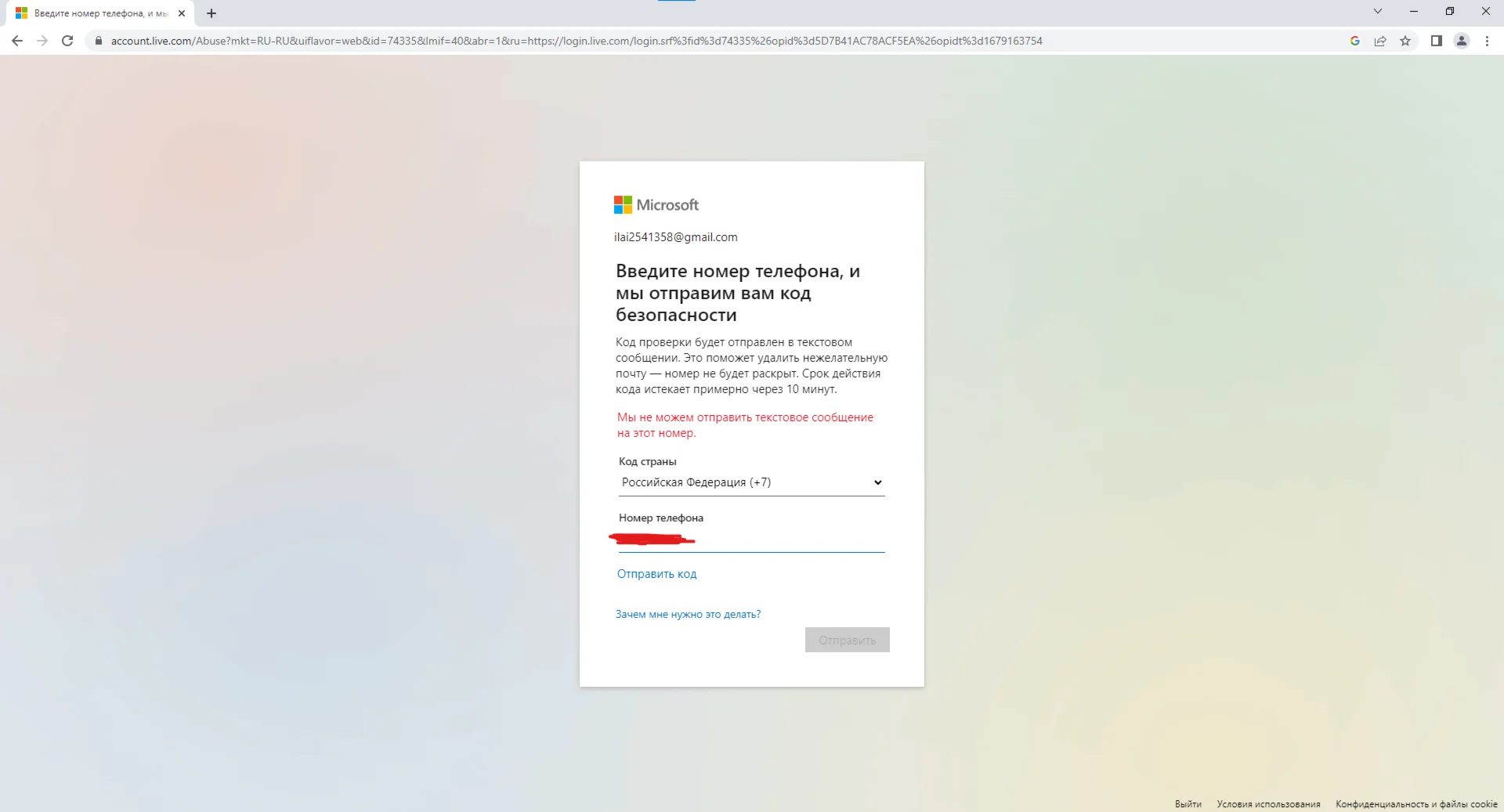The width and height of the screenshot is (1504, 812).
Task: Click the address bar URL
Action: pos(576,41)
